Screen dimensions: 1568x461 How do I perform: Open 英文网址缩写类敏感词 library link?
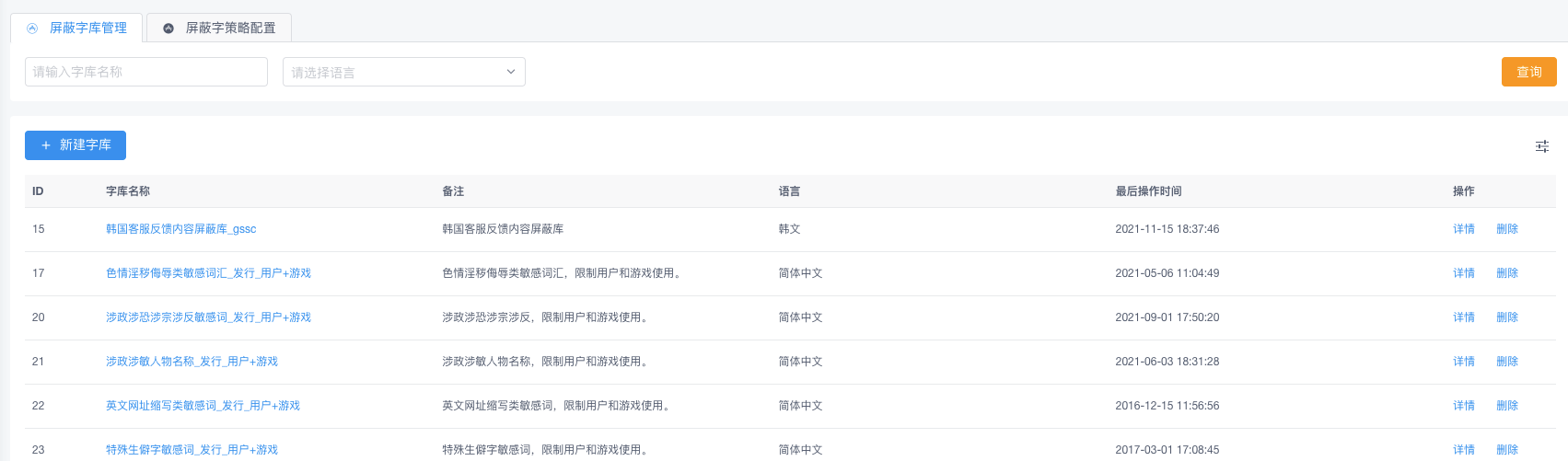(x=203, y=406)
